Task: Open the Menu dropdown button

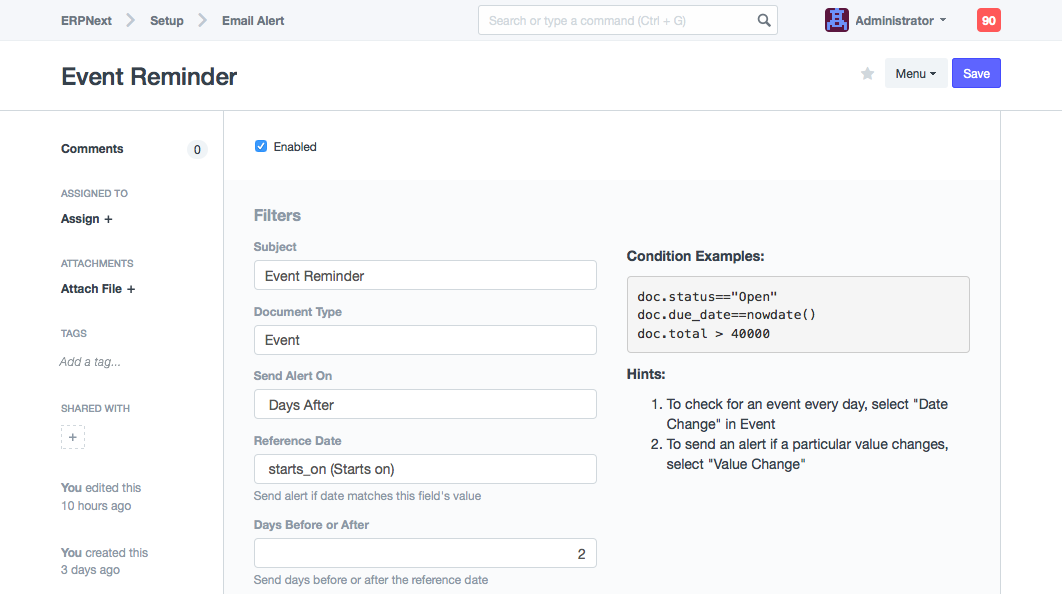Action: point(915,74)
